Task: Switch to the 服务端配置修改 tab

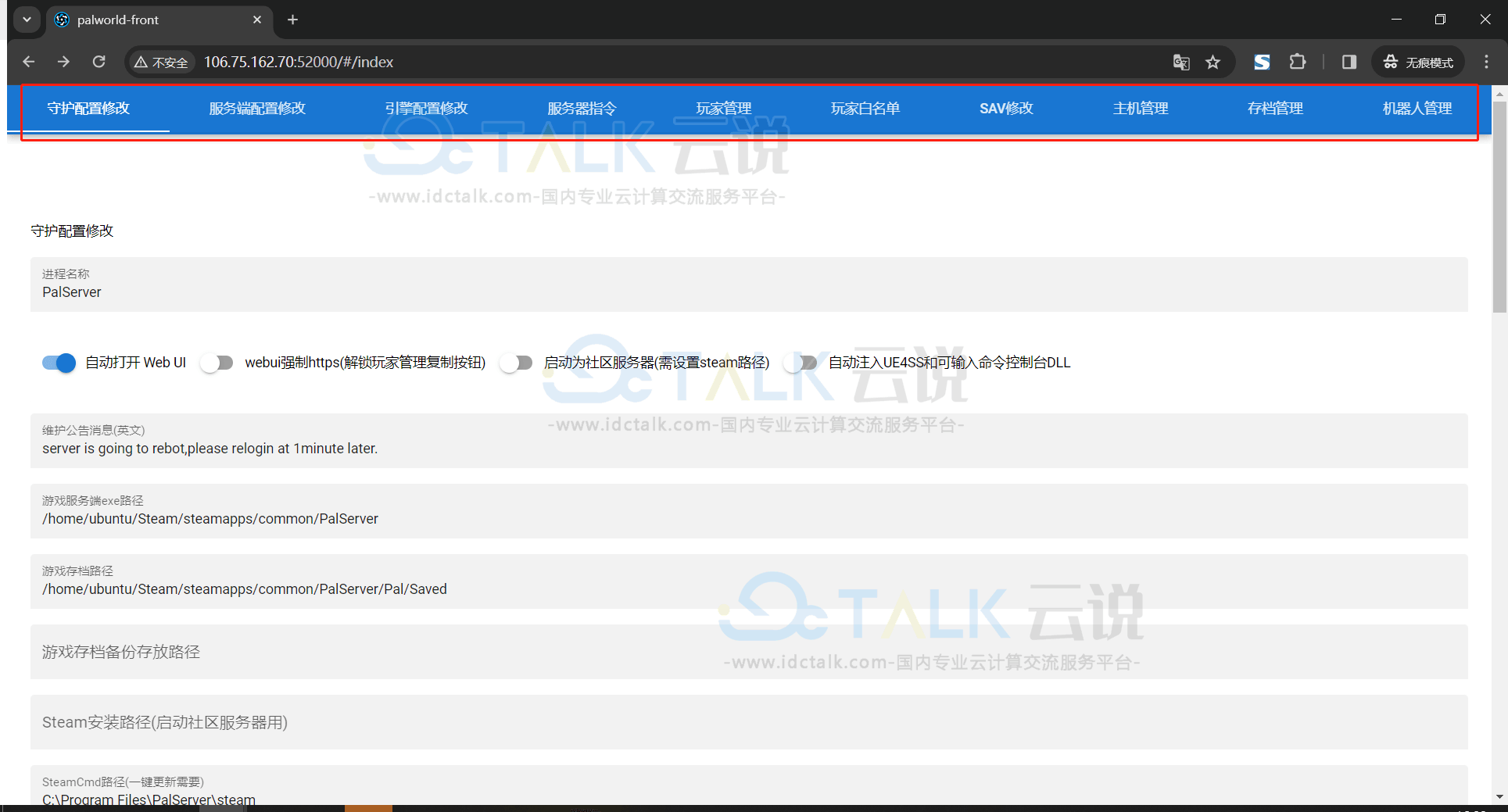Action: [x=257, y=109]
